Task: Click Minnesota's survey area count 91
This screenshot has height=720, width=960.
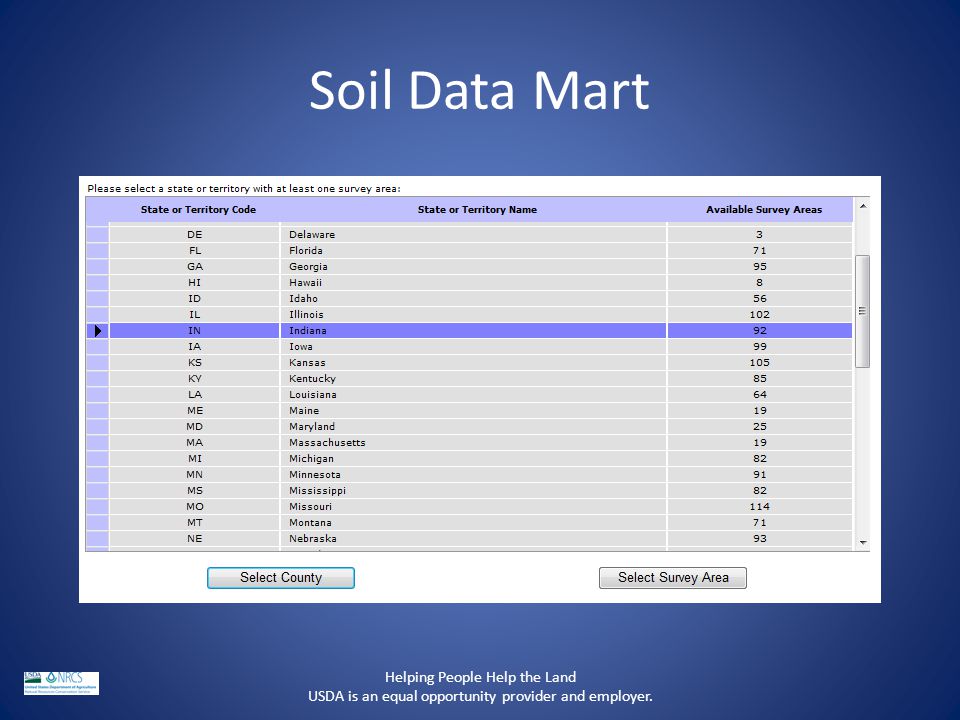Action: 760,474
